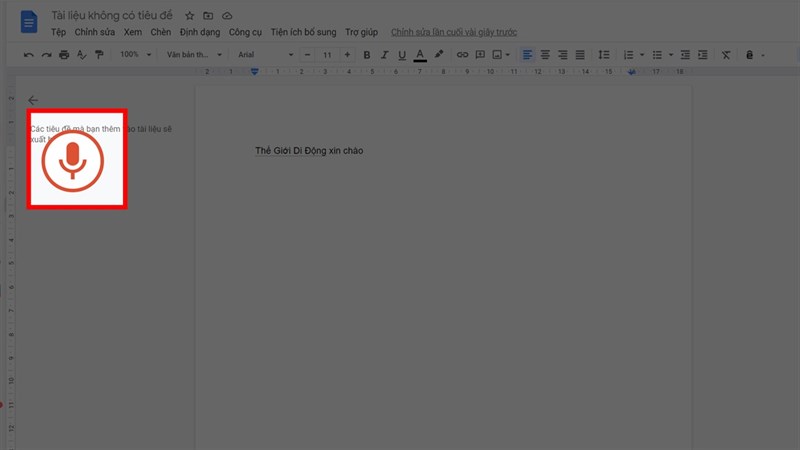Click the insert image icon

497,55
